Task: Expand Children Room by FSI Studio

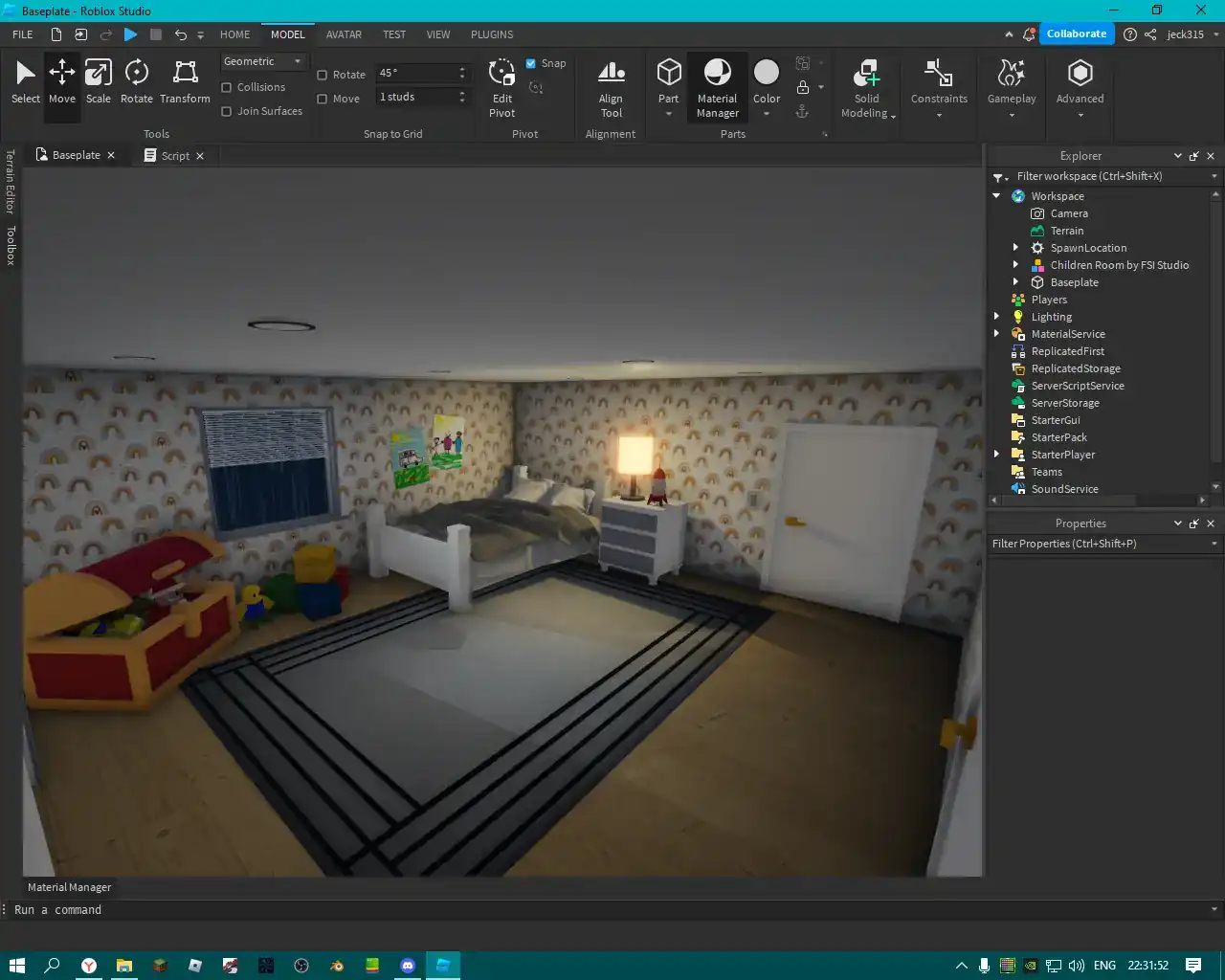Action: (1015, 265)
